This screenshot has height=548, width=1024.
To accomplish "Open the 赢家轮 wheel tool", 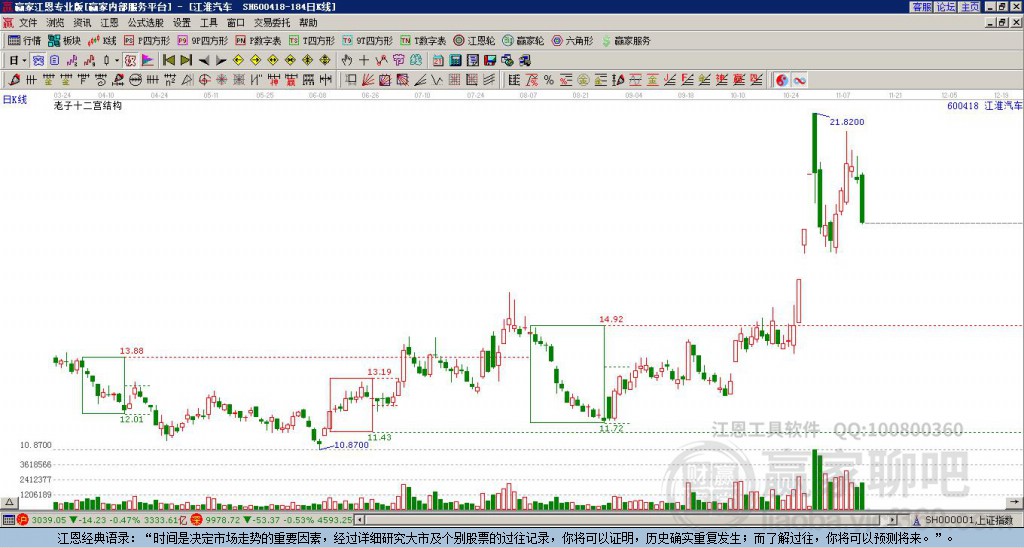I will [523, 40].
